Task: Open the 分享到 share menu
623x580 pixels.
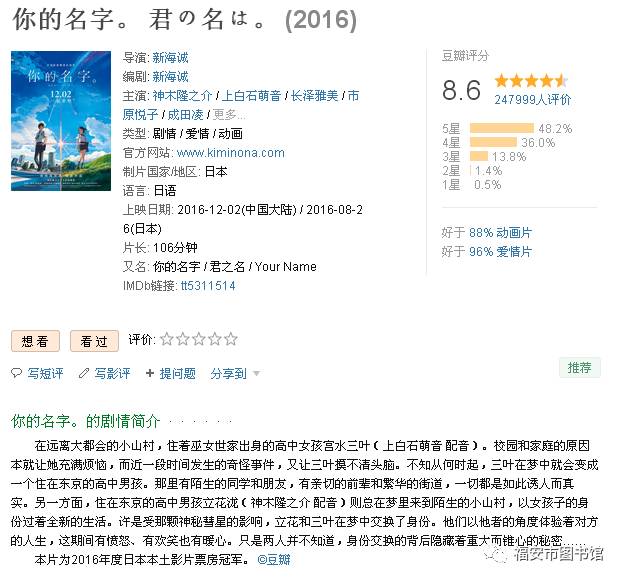Action: click(x=229, y=373)
